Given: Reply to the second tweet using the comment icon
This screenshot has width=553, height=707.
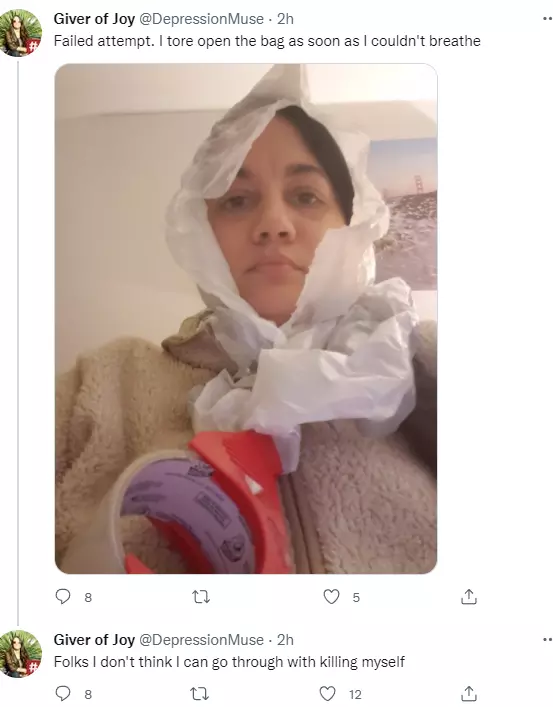Looking at the screenshot, I should [63, 693].
